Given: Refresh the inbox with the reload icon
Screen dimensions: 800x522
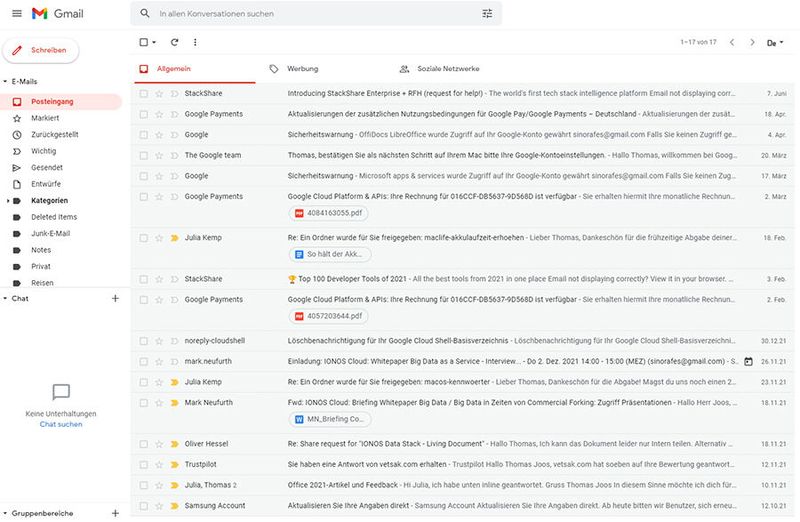Looking at the screenshot, I should tap(174, 42).
